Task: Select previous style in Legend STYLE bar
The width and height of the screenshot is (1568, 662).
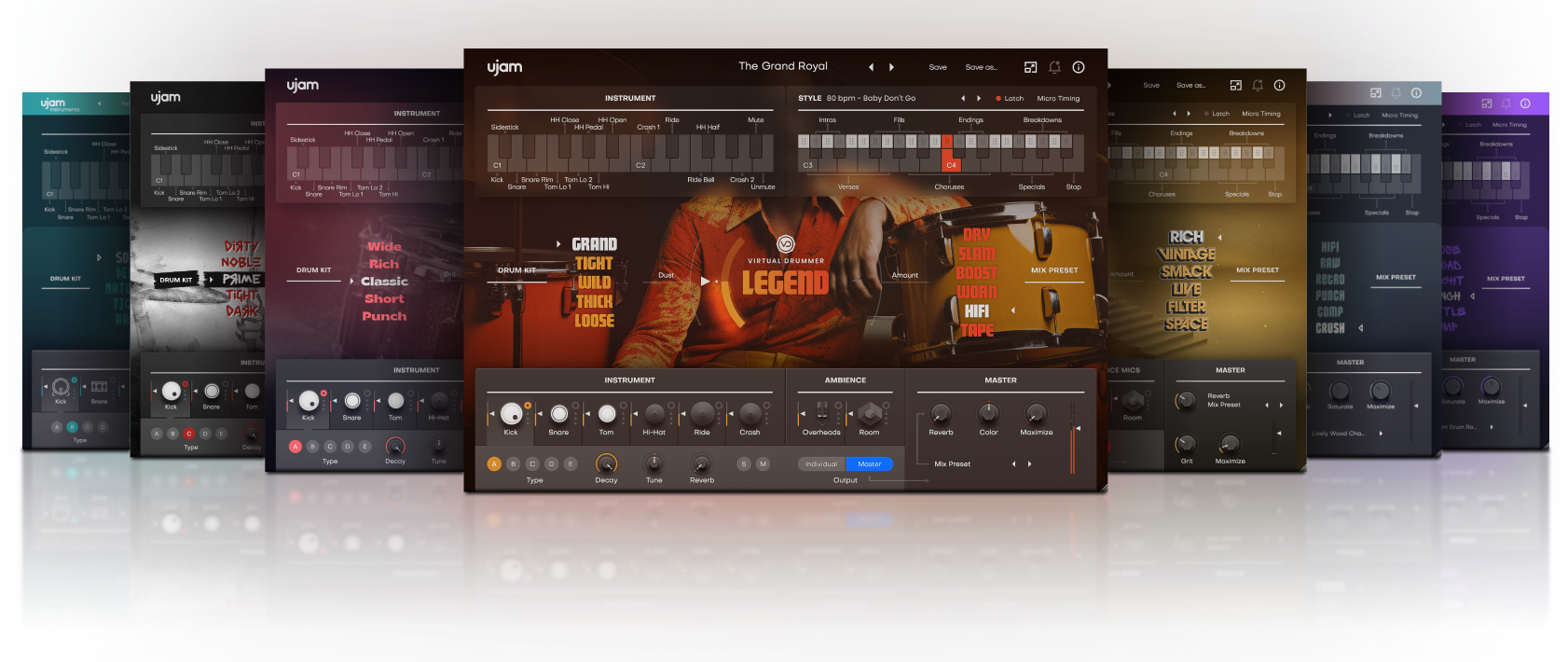Action: 963,98
